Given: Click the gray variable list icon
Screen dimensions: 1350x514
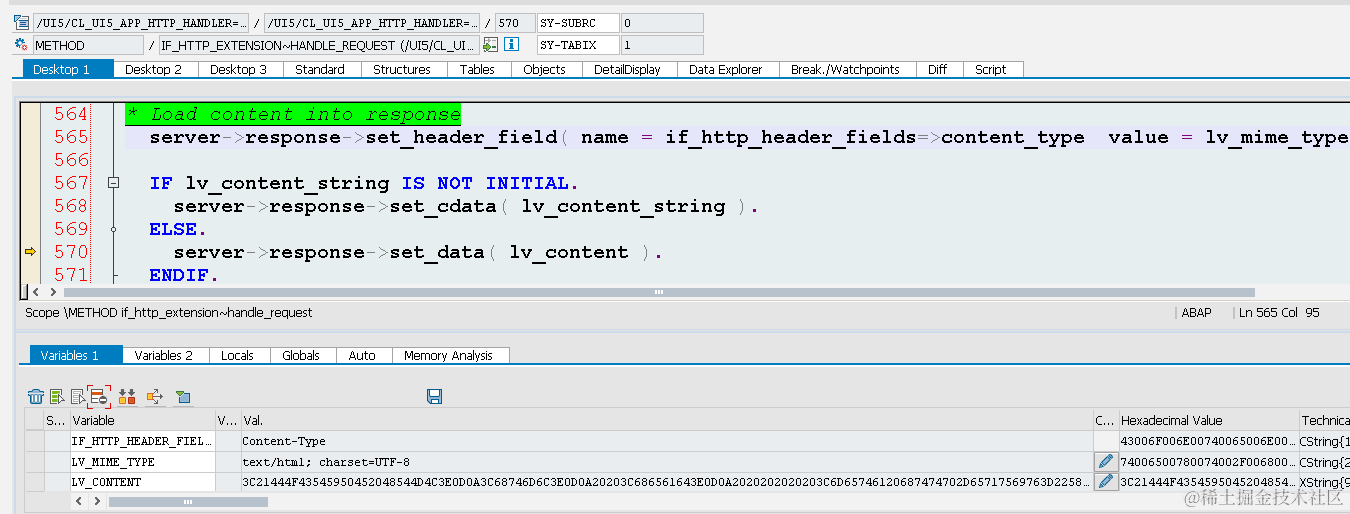Looking at the screenshot, I should 77,397.
